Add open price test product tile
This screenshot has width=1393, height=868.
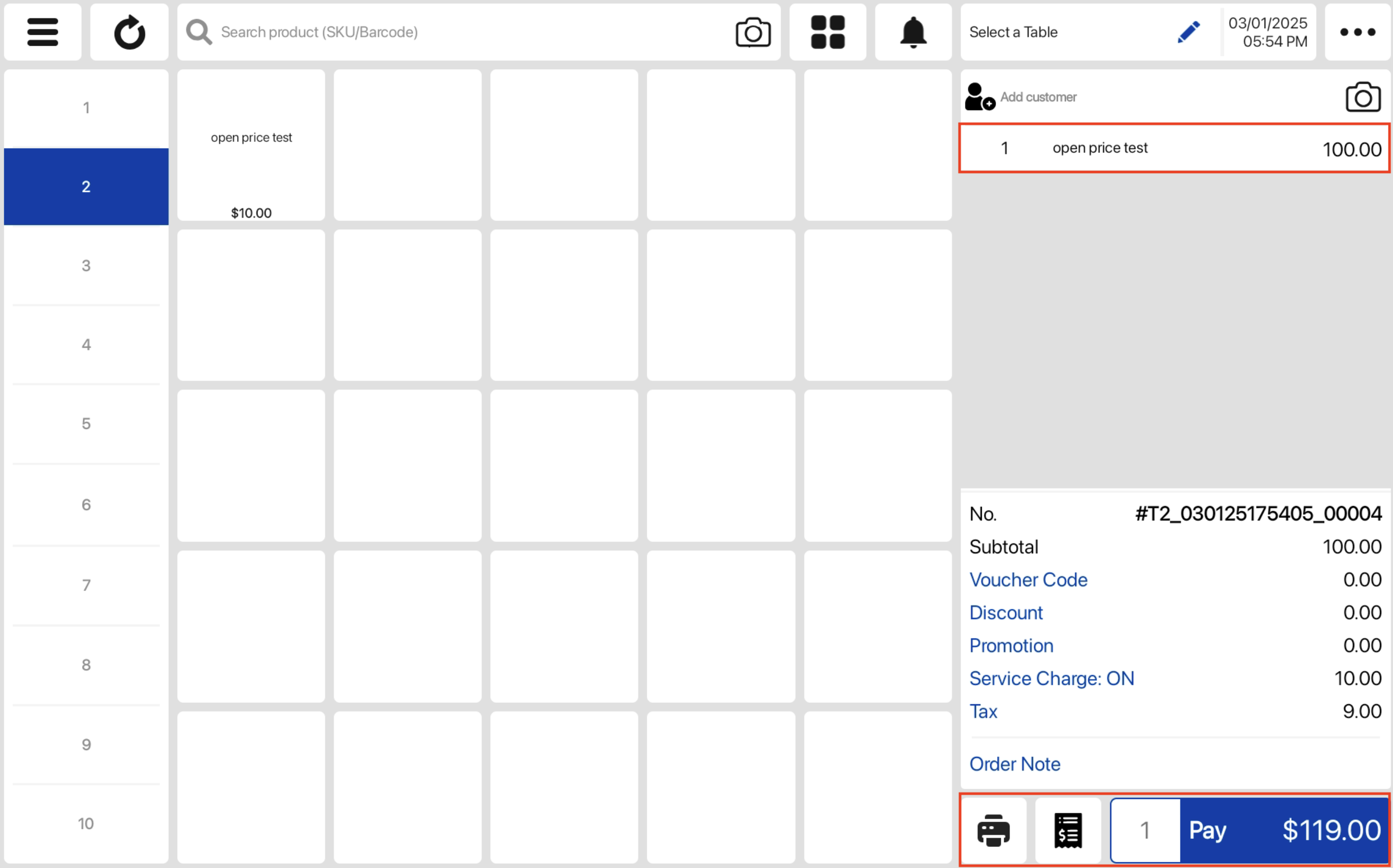click(x=251, y=145)
